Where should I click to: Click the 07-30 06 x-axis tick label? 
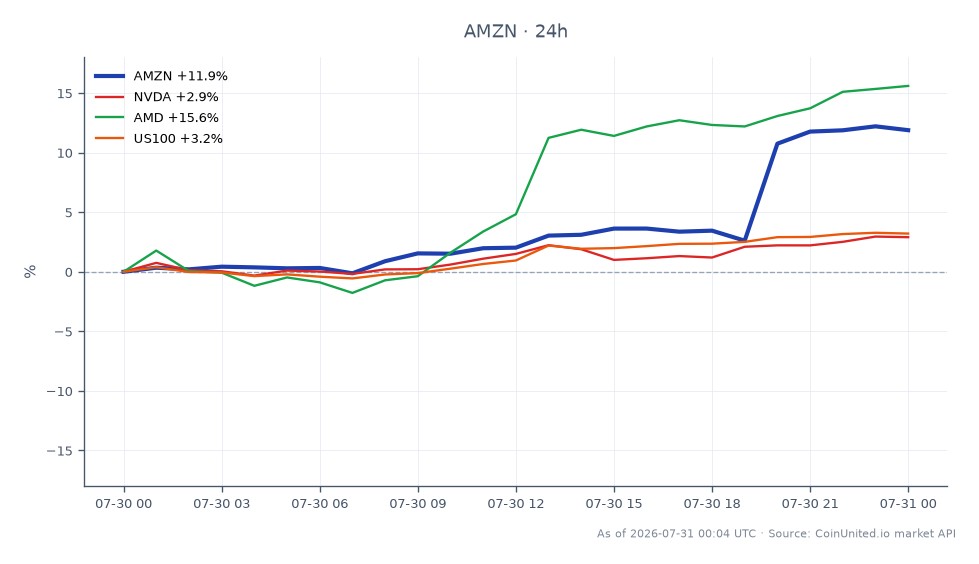pos(320,504)
